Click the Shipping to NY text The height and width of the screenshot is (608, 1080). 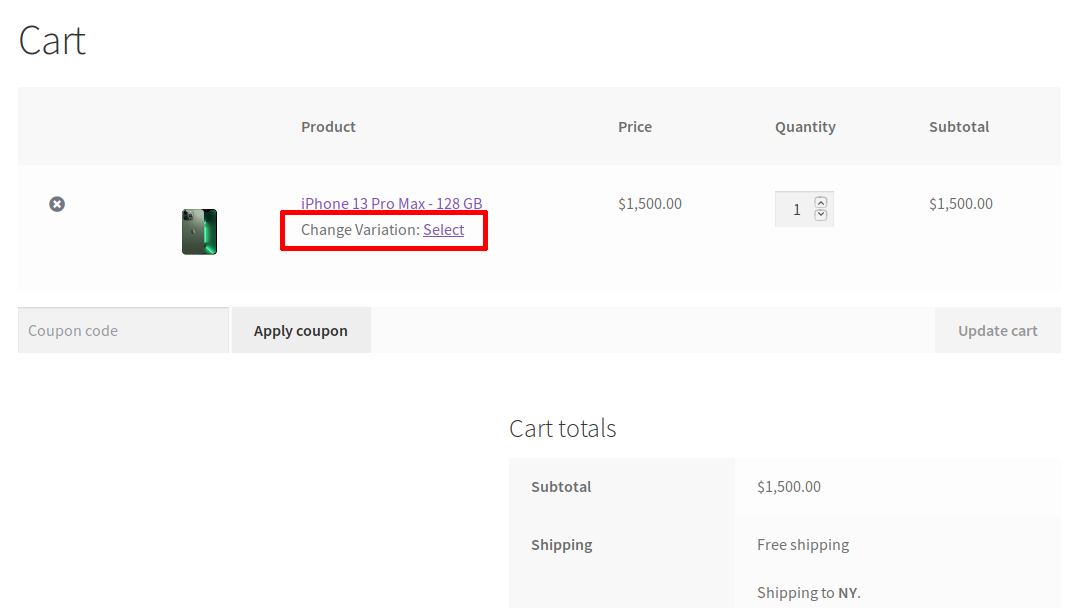coord(808,593)
